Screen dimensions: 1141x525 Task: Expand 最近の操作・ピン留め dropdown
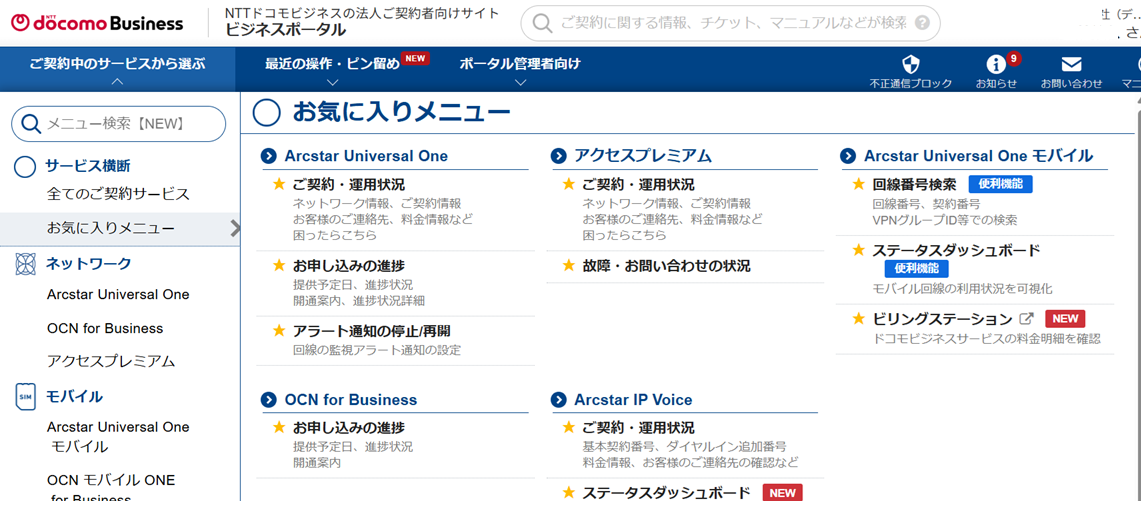pos(332,64)
